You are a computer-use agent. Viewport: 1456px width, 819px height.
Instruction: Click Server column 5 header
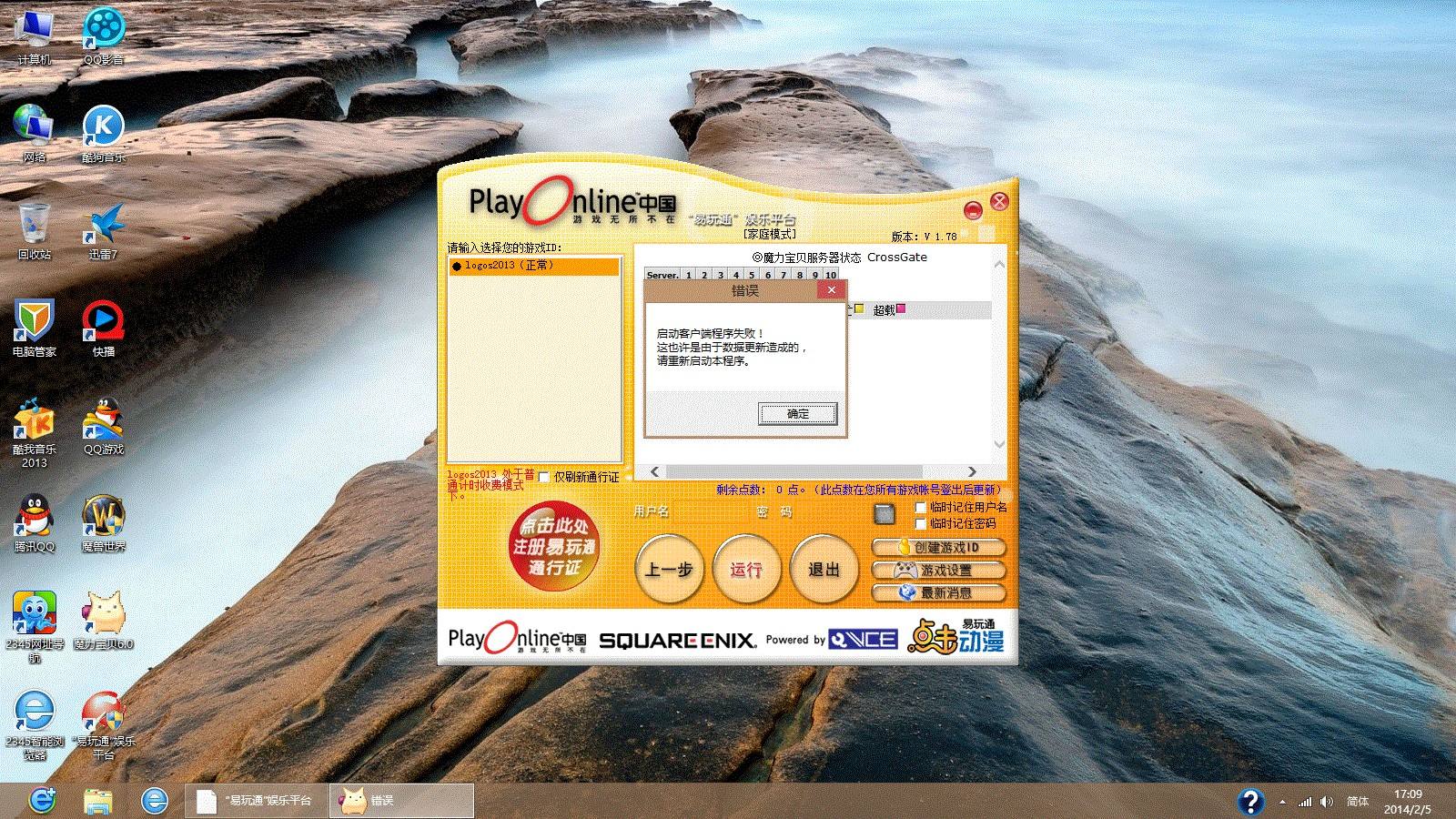coord(752,275)
